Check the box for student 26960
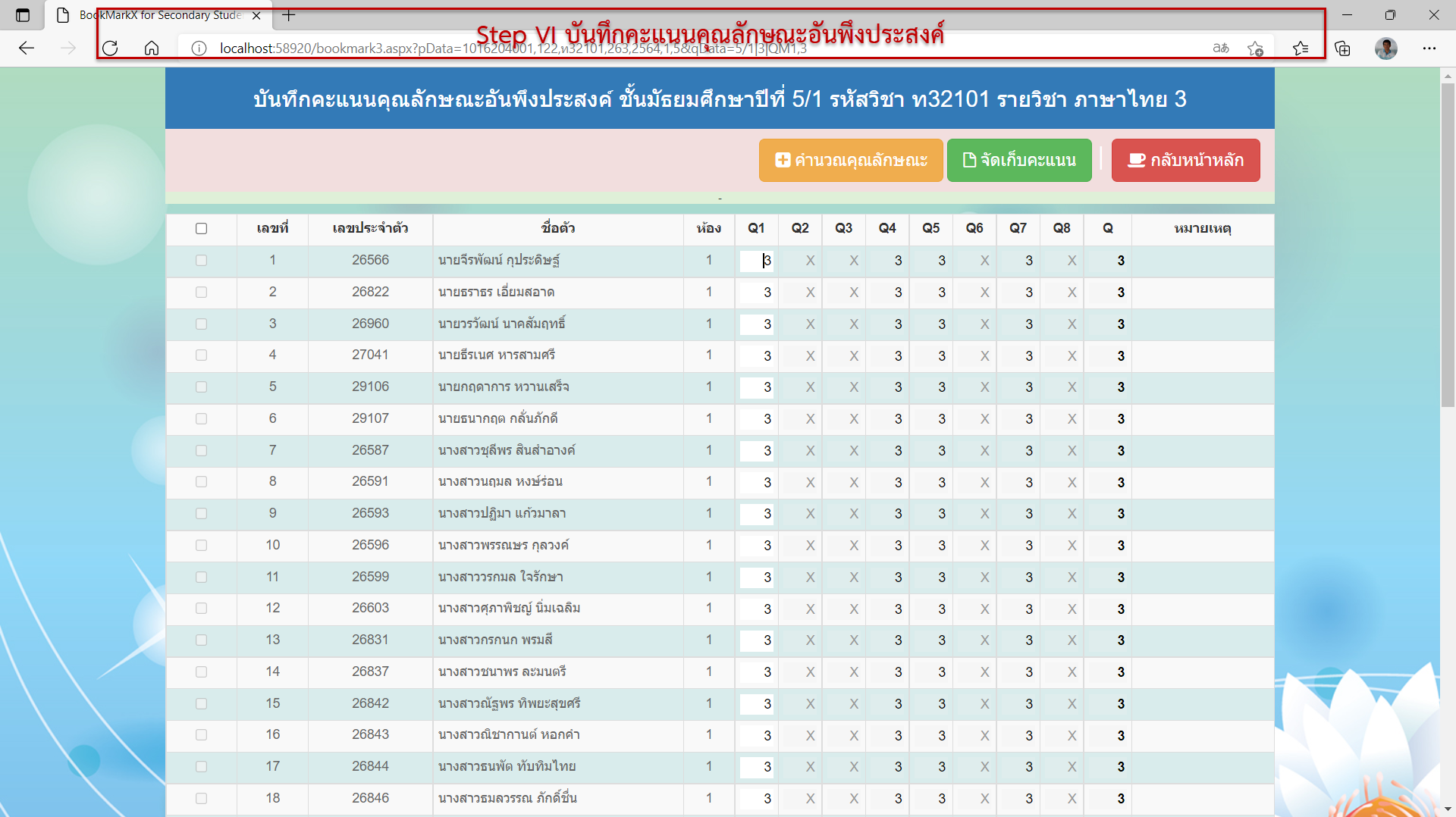 coord(201,324)
